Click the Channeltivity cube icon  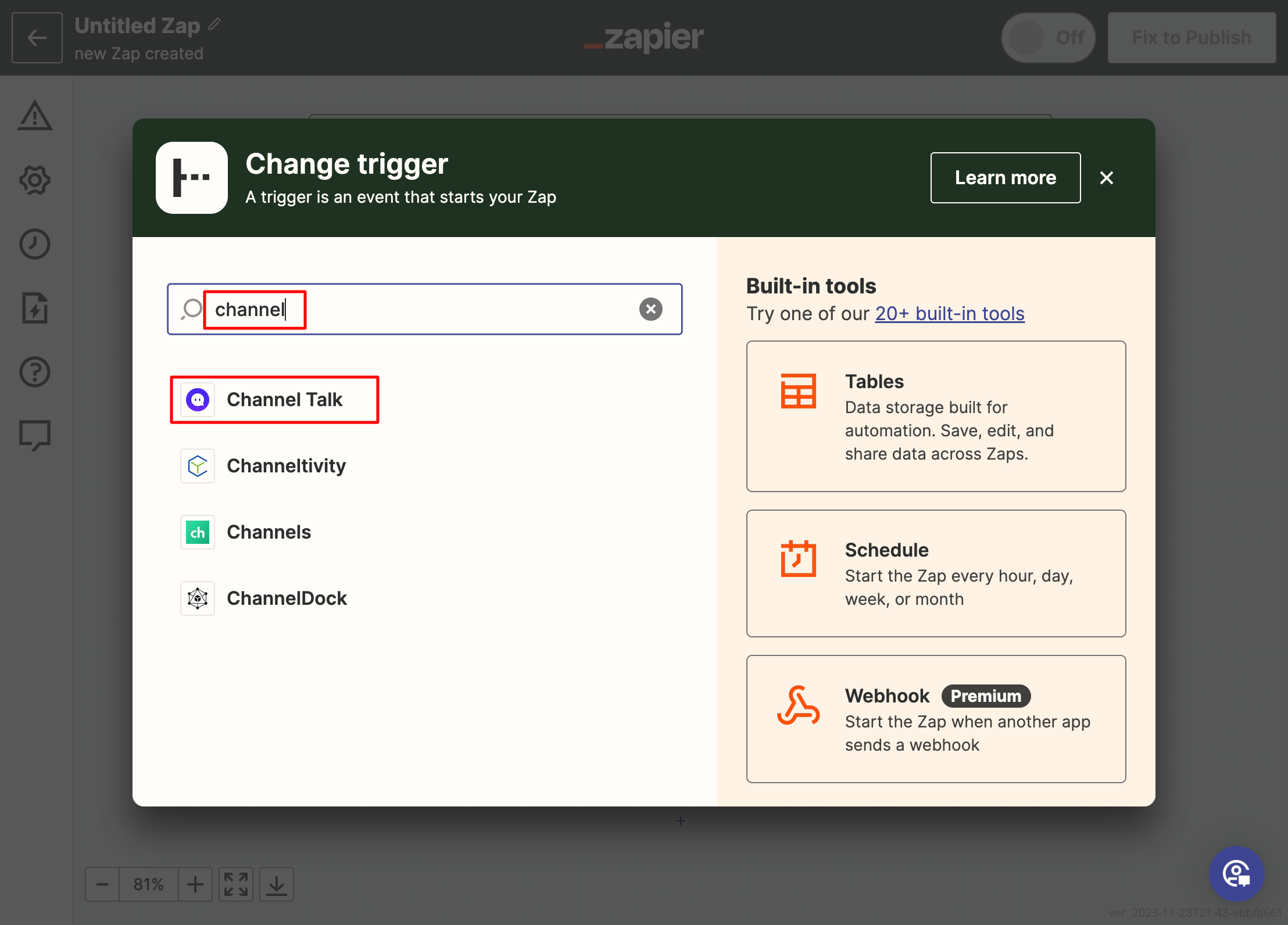pos(198,466)
